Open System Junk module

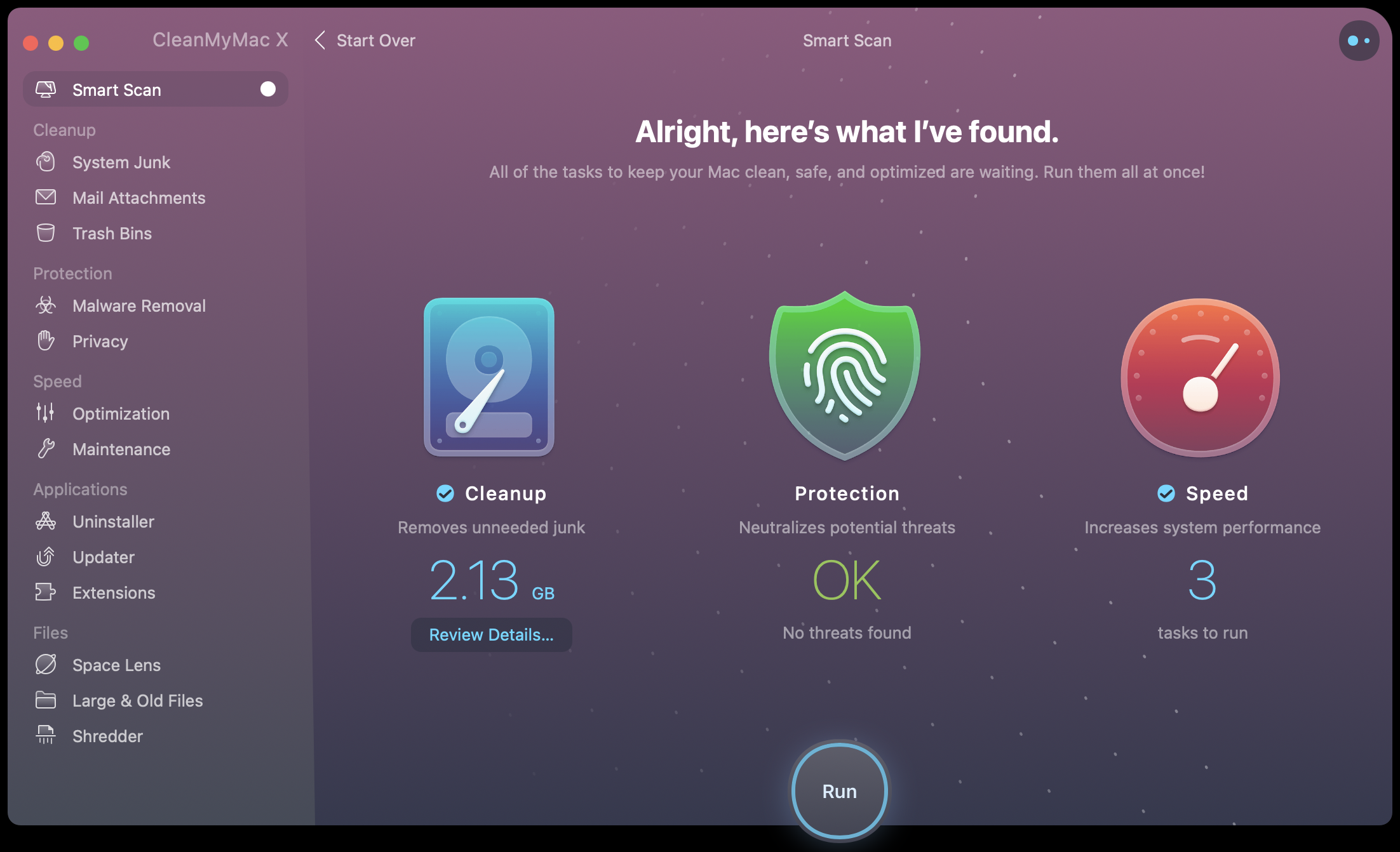click(156, 162)
